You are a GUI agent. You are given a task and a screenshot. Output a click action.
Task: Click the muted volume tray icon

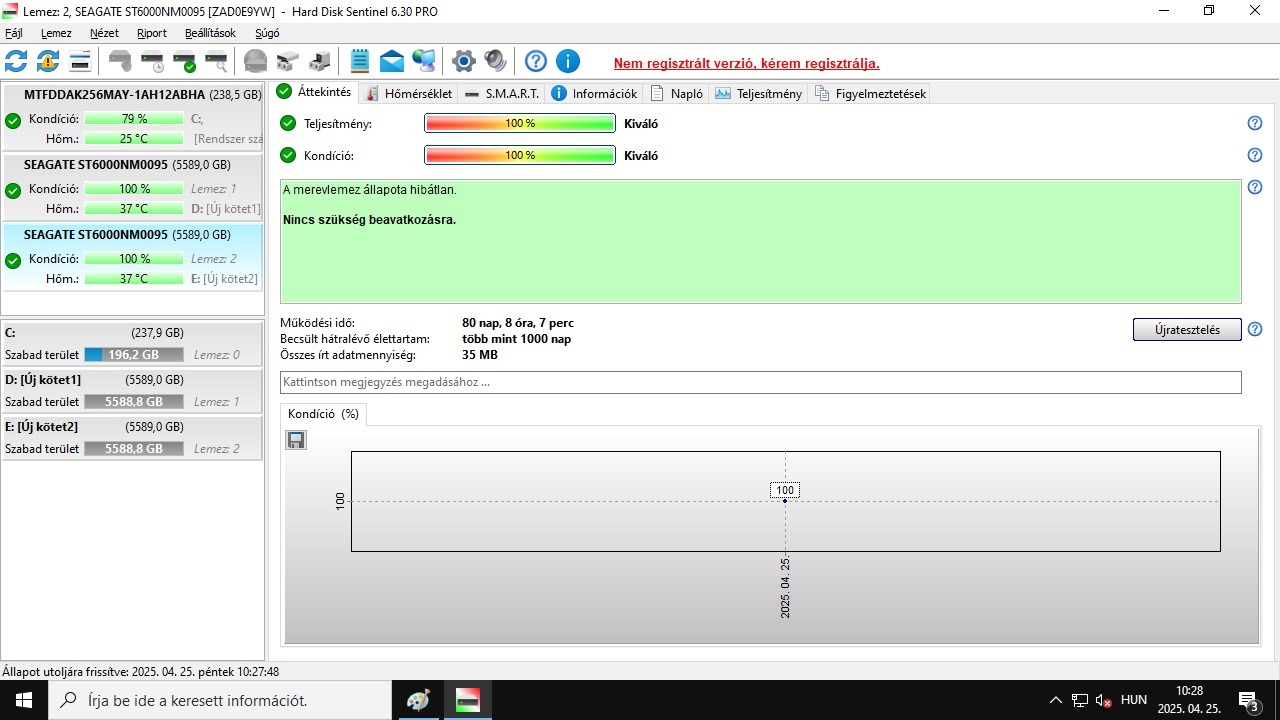tap(1104, 700)
